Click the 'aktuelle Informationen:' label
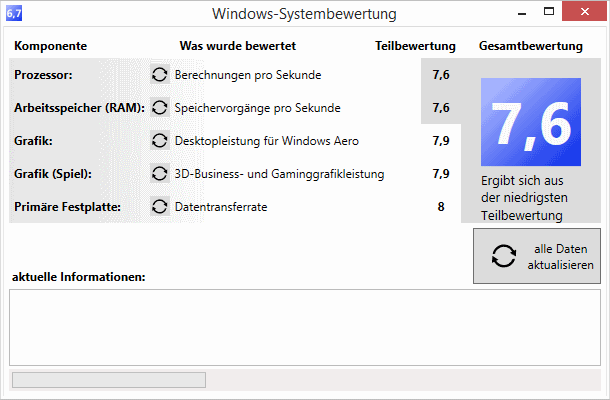Screen dimensions: 610x400 (79, 277)
